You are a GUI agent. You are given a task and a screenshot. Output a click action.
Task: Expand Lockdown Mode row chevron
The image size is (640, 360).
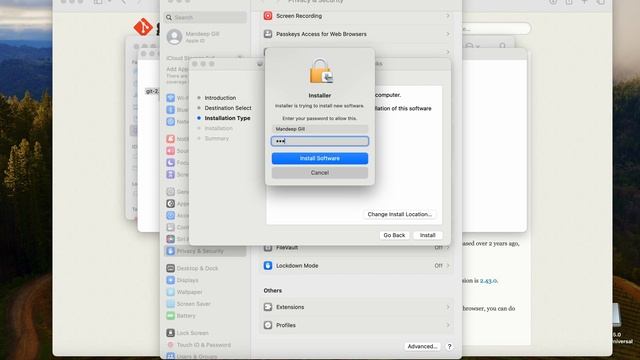448,266
